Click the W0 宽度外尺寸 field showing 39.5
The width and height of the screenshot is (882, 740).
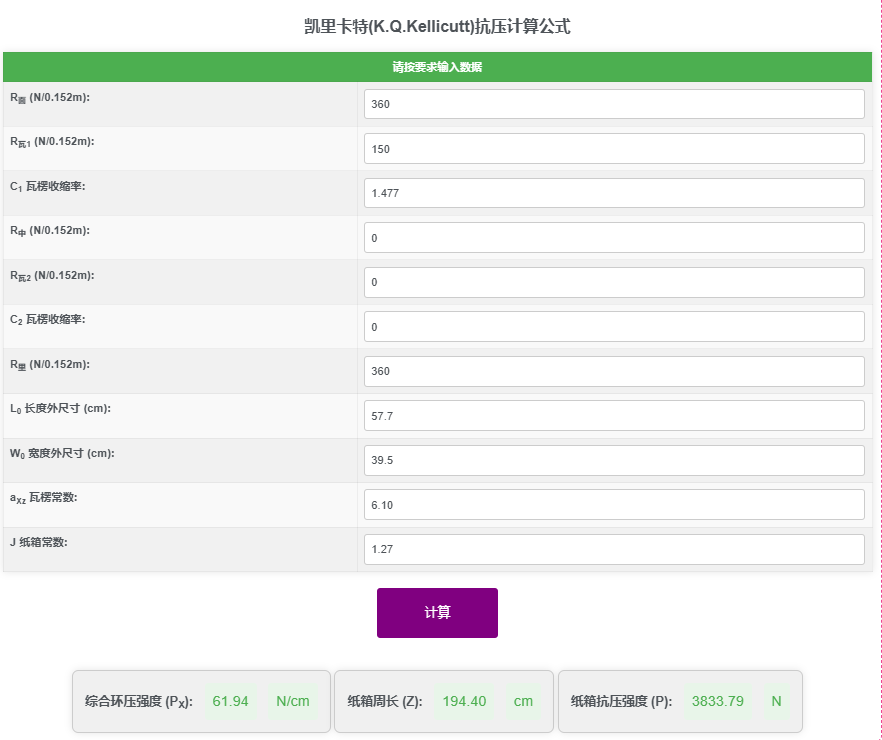pos(613,460)
